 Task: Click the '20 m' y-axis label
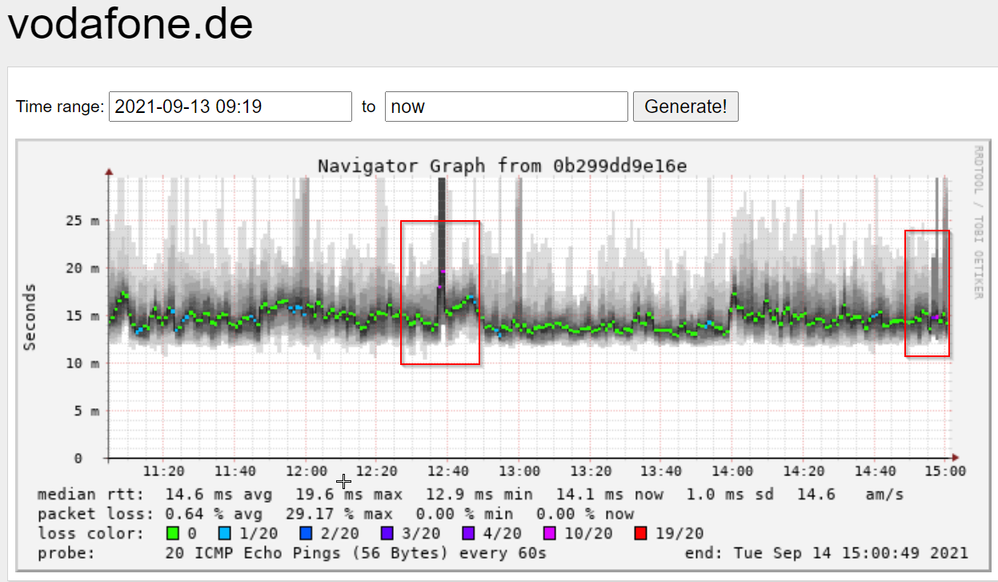click(x=83, y=269)
